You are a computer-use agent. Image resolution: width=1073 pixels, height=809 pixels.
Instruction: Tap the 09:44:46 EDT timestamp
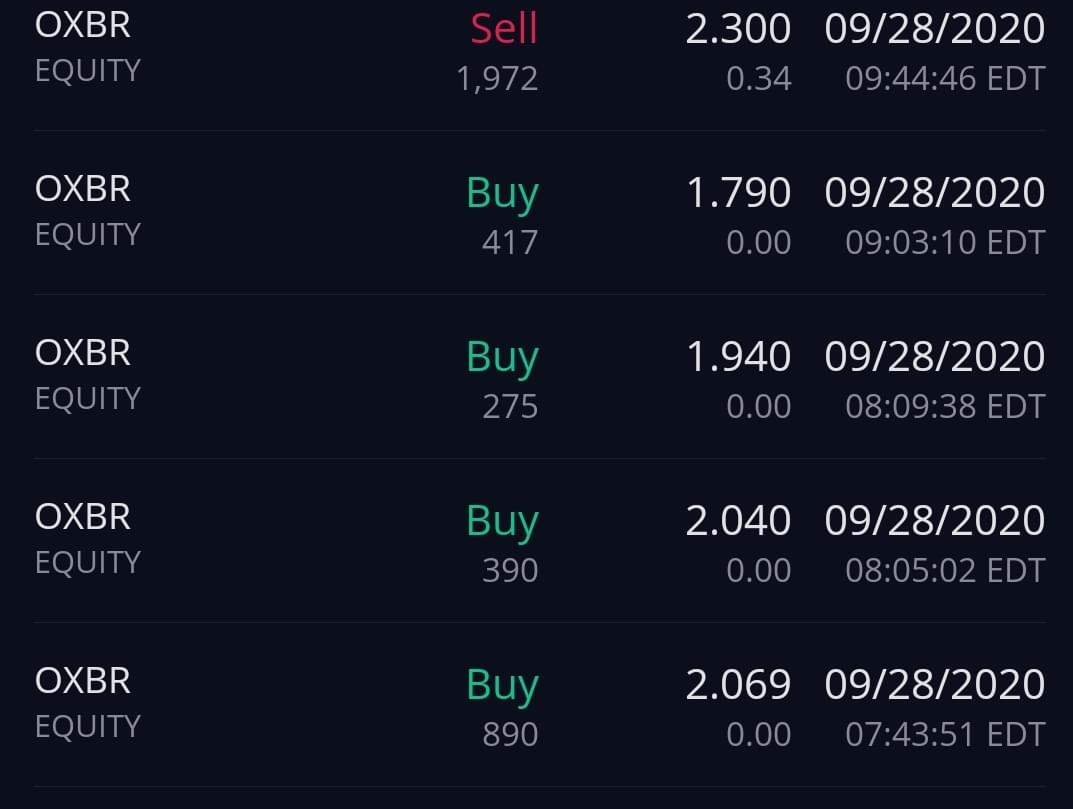945,78
